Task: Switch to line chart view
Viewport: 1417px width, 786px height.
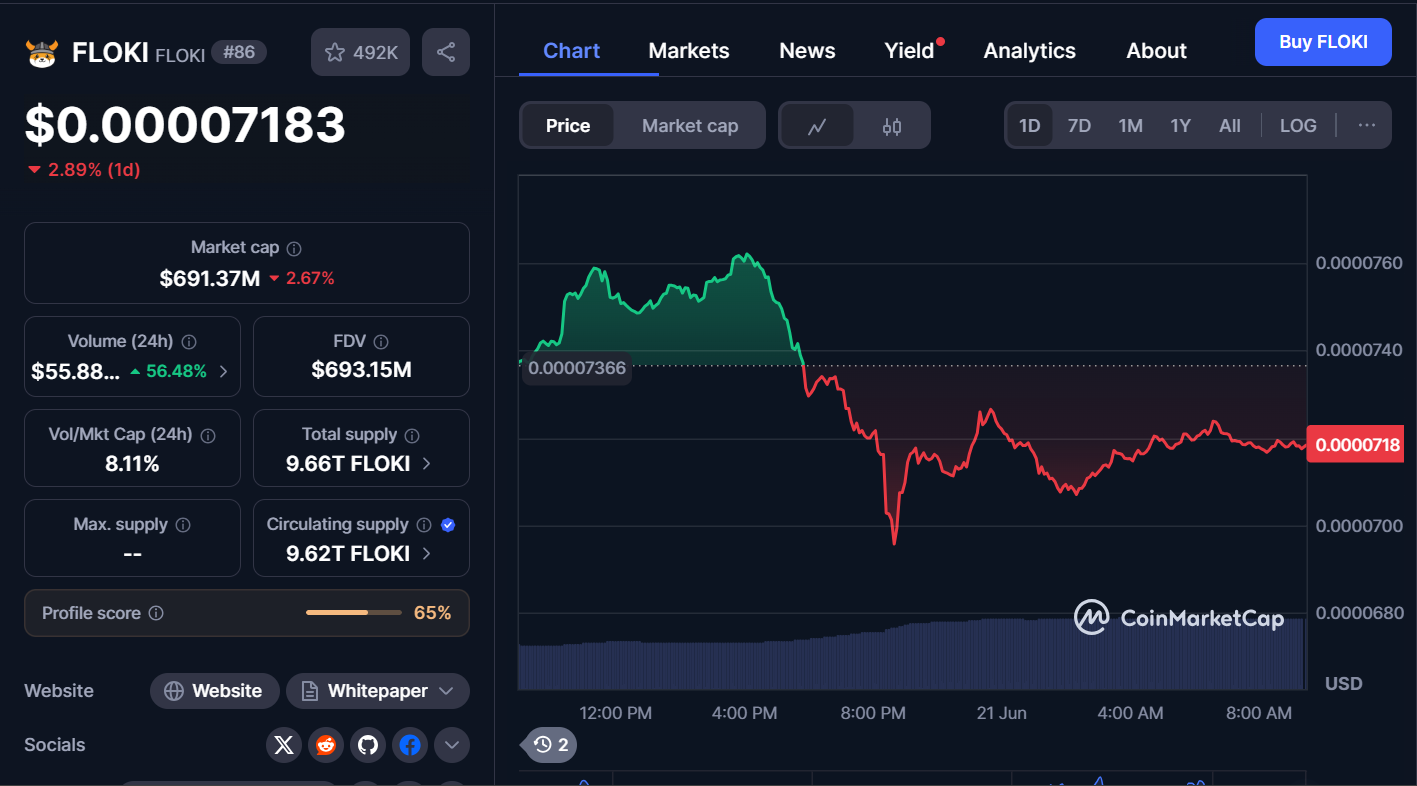Action: click(x=817, y=126)
